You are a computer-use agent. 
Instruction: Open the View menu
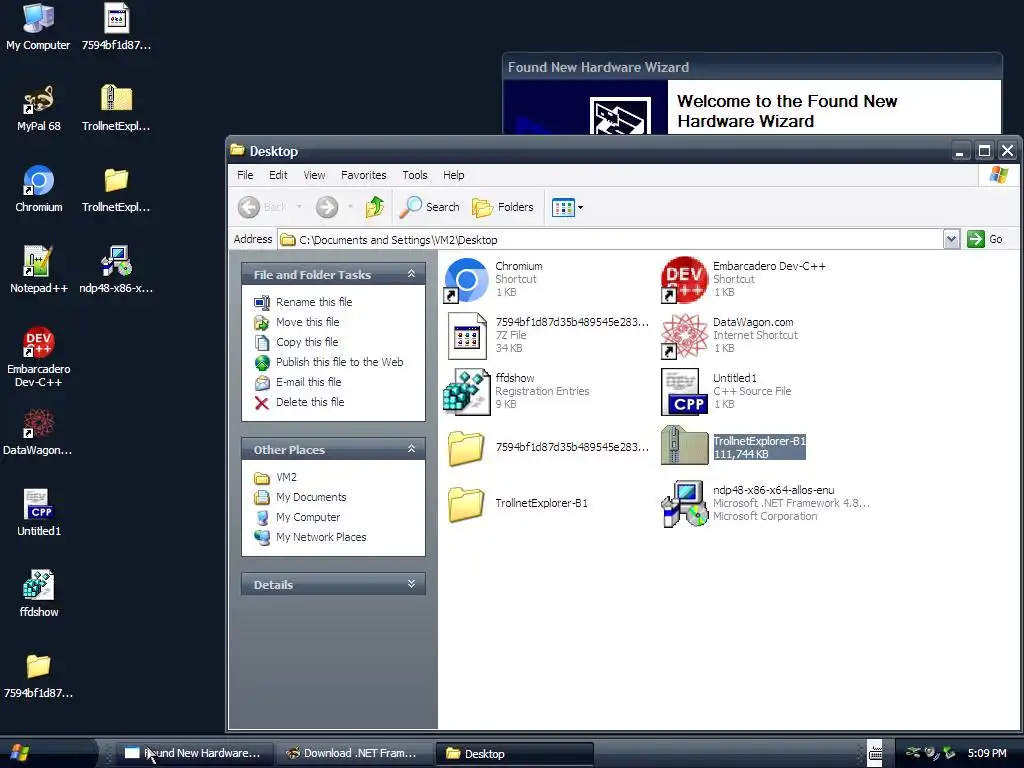(314, 175)
